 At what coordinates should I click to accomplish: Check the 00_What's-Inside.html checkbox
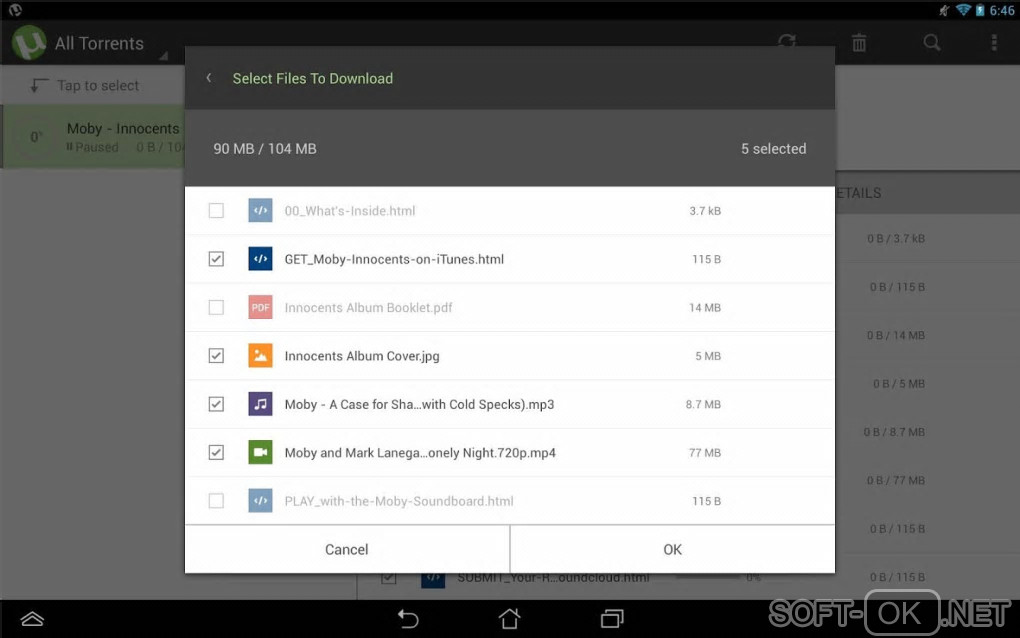[216, 211]
